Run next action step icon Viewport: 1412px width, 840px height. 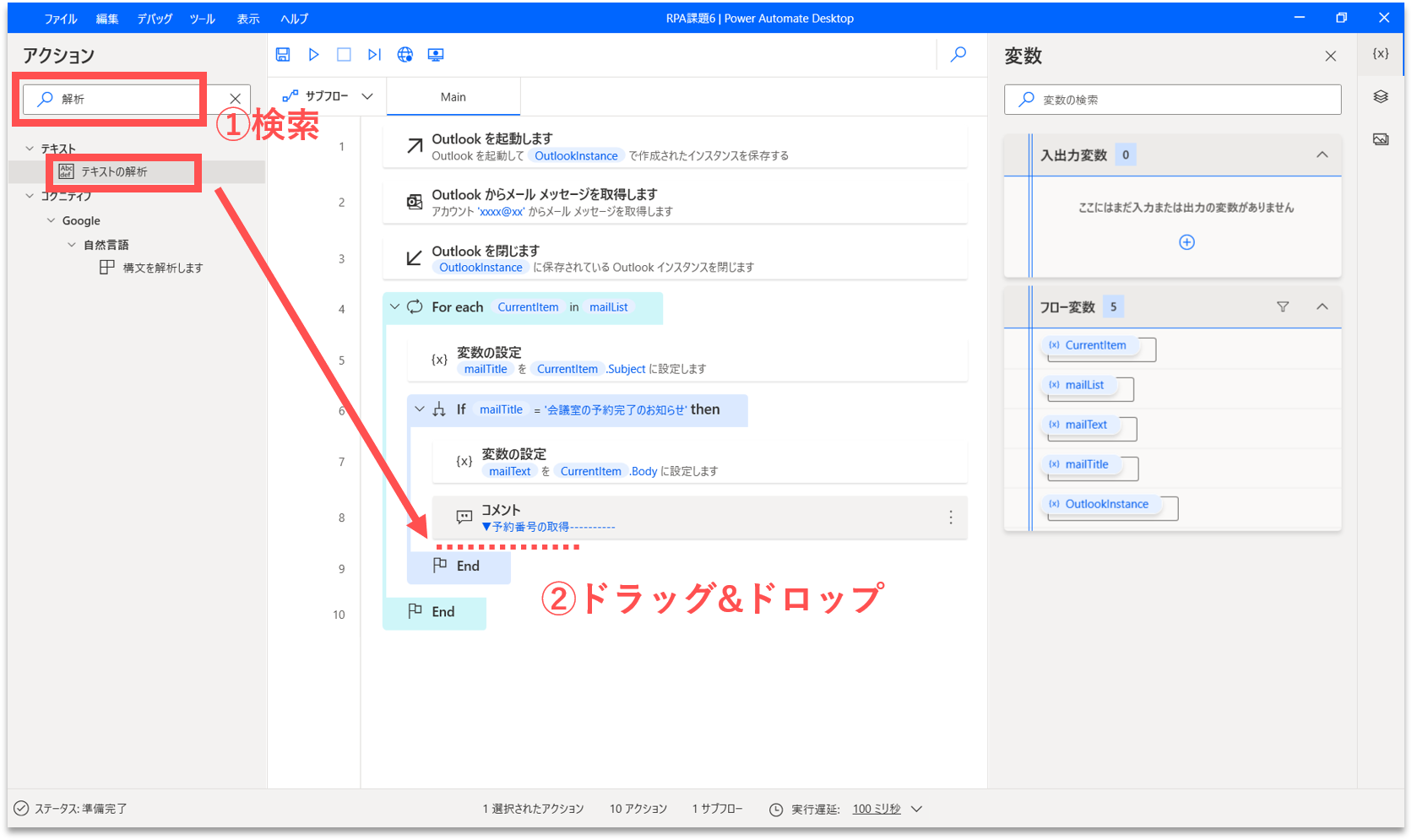click(374, 55)
